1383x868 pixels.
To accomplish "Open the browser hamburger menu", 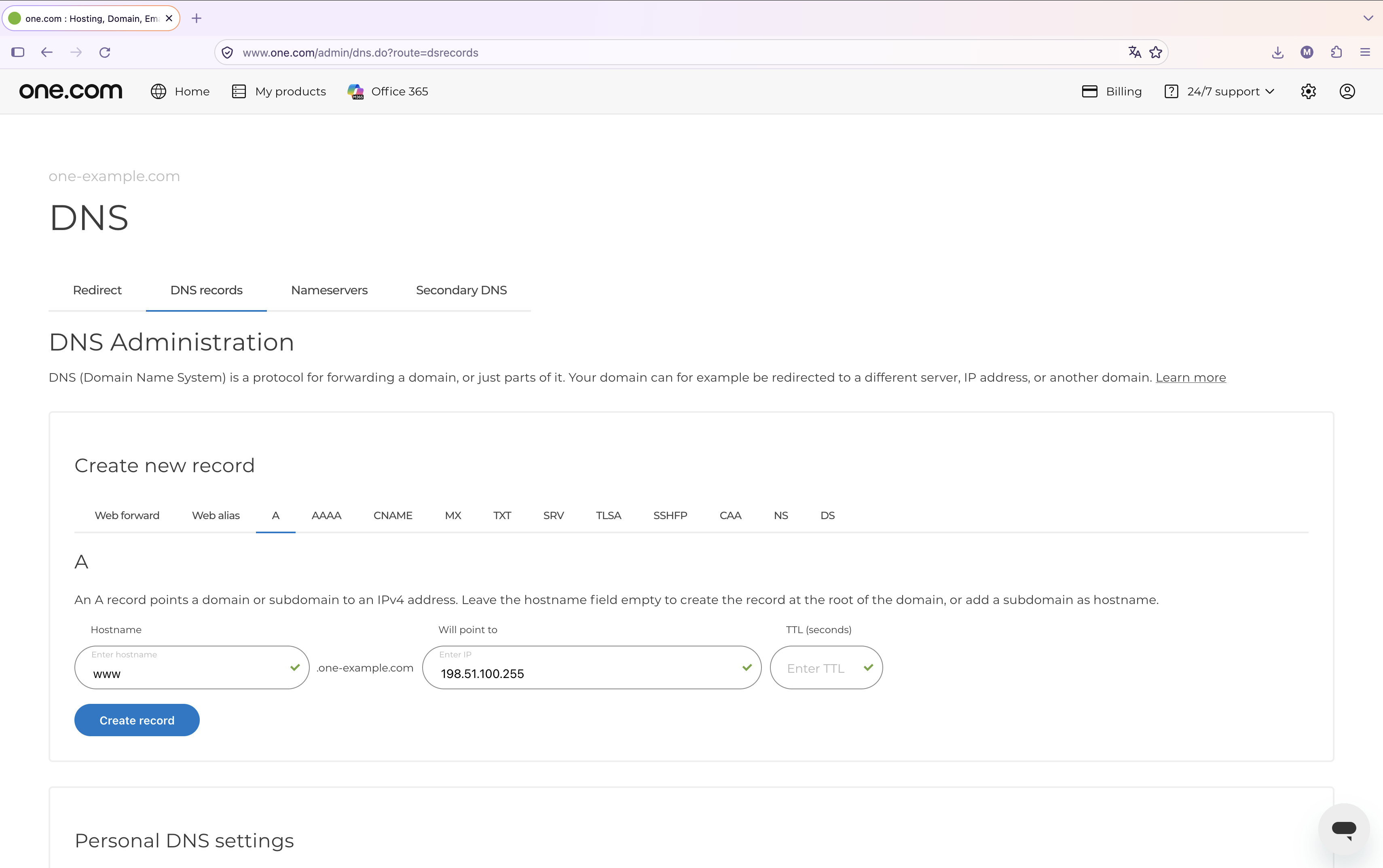I will (x=1365, y=52).
